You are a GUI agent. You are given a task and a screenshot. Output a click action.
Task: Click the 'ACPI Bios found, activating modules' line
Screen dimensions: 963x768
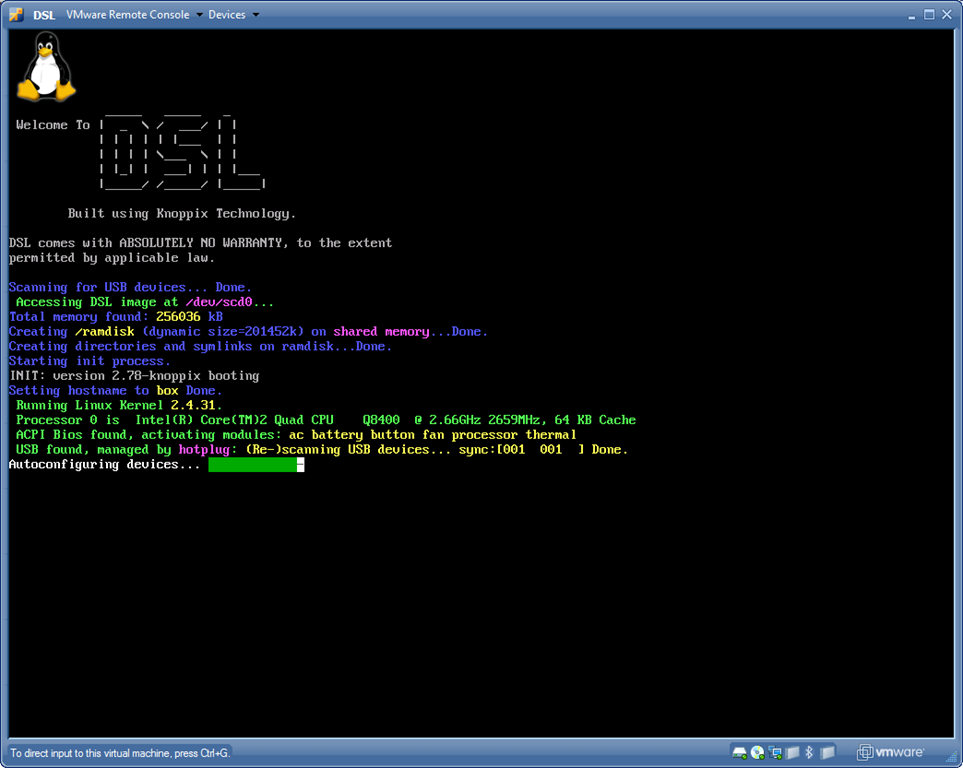coord(296,435)
